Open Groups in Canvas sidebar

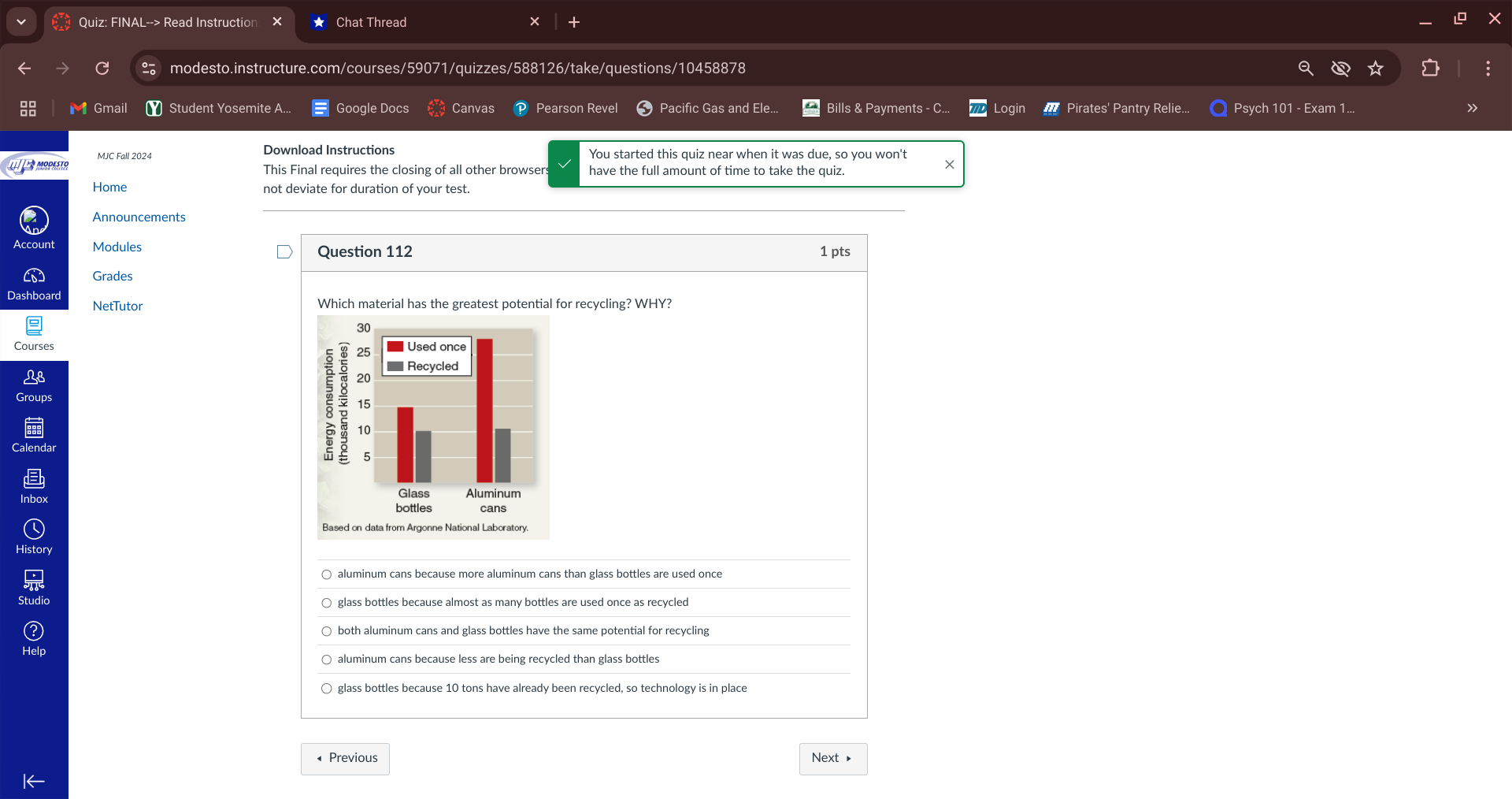(x=34, y=386)
